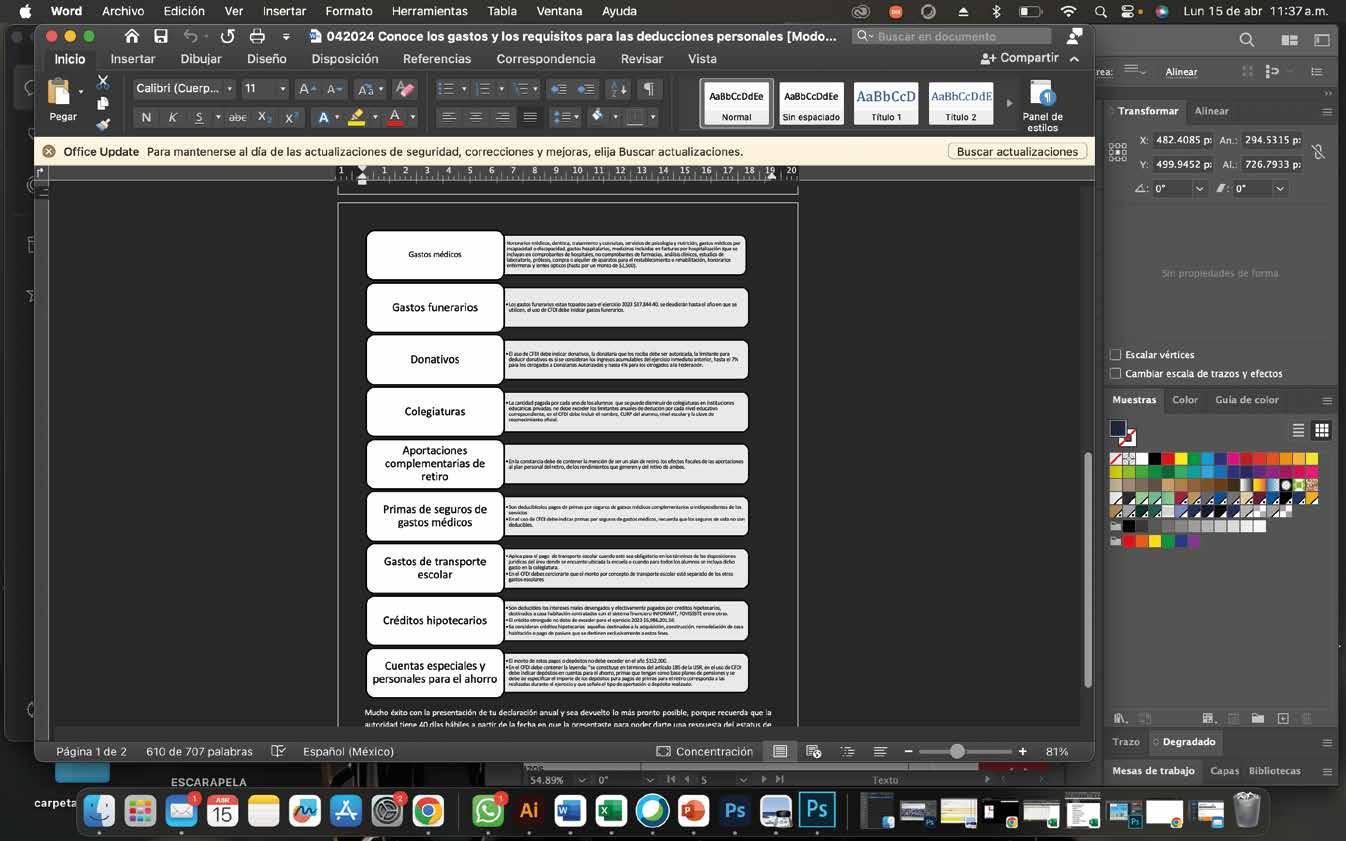Click the Buscar actualizaciones button
This screenshot has width=1346, height=841.
point(1017,152)
